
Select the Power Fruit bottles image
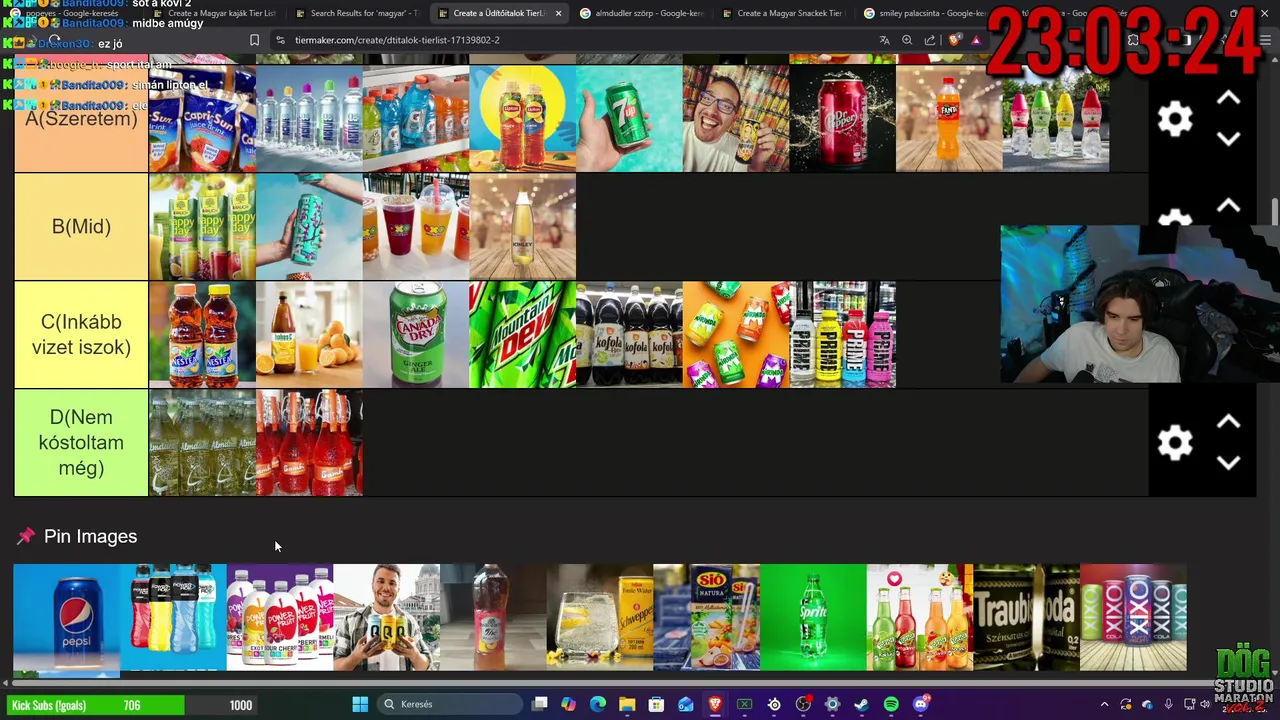279,617
